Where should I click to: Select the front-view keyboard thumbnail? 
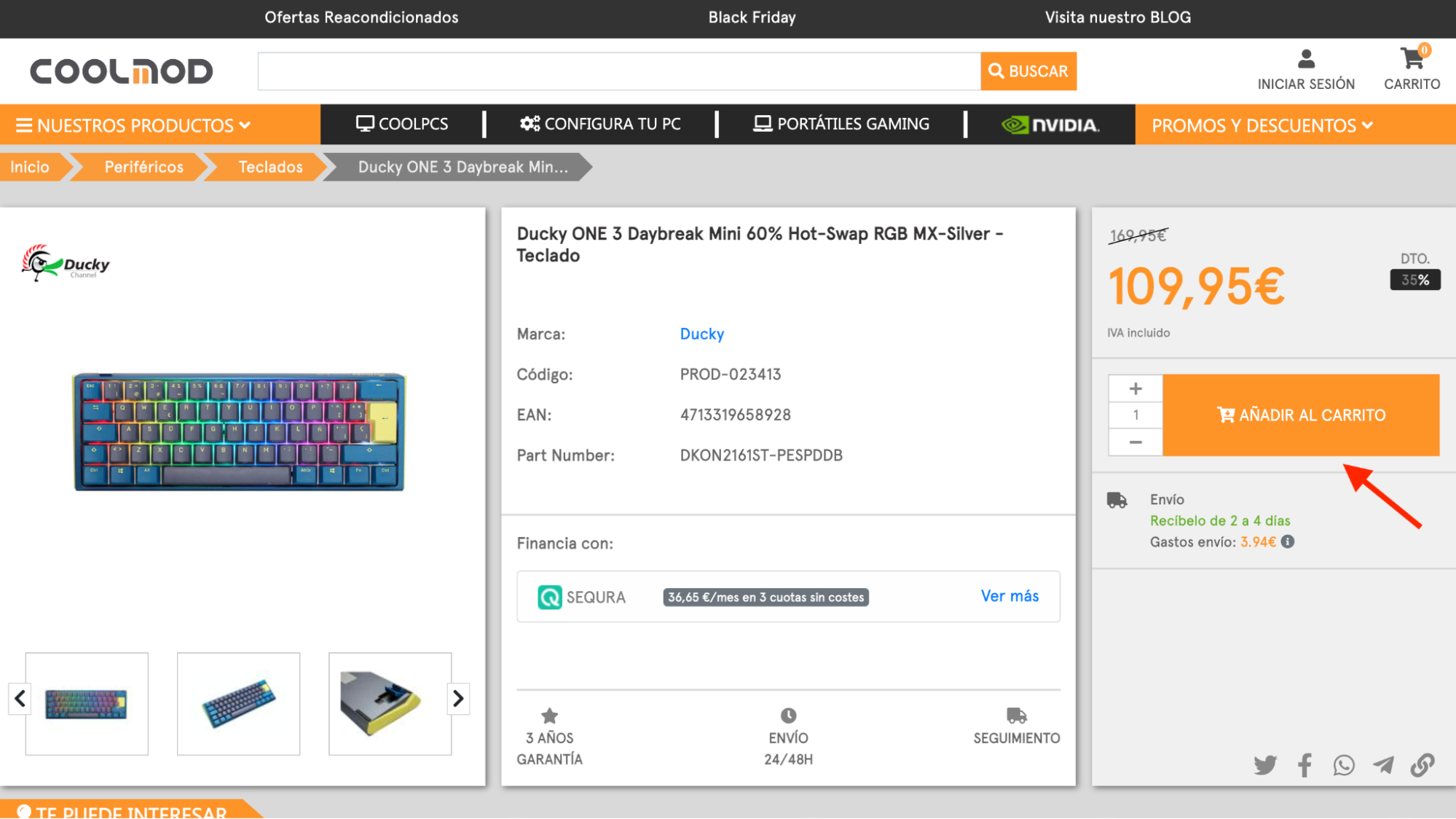pyautogui.click(x=87, y=704)
